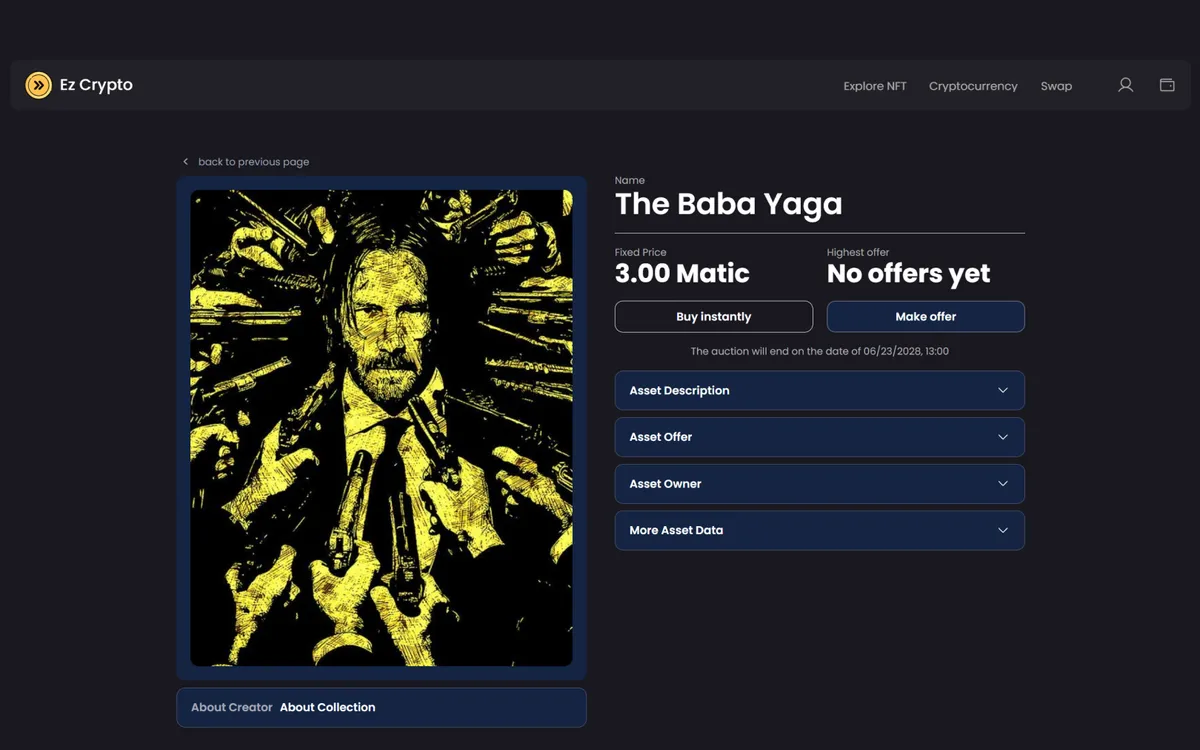Expand the Asset Description section
1200x750 pixels.
[x=820, y=390]
